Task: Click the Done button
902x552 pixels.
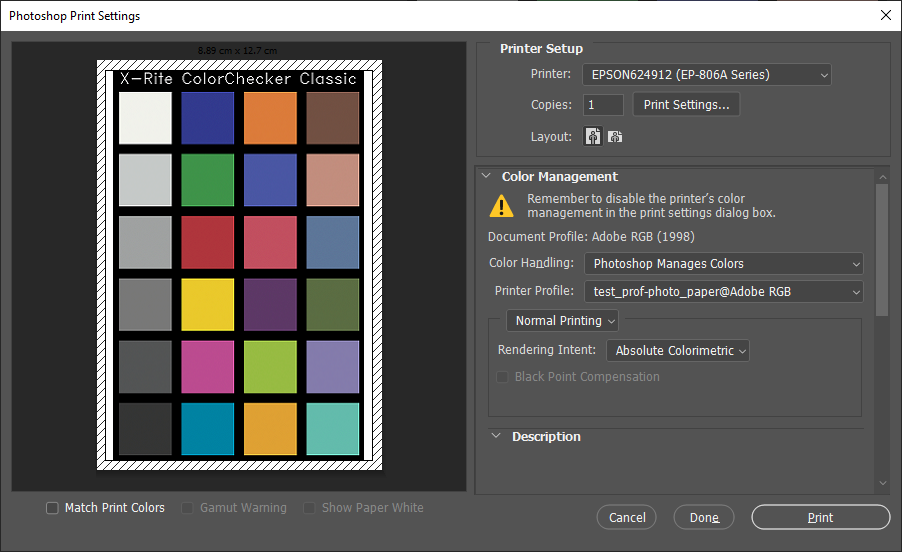Action: [x=704, y=518]
